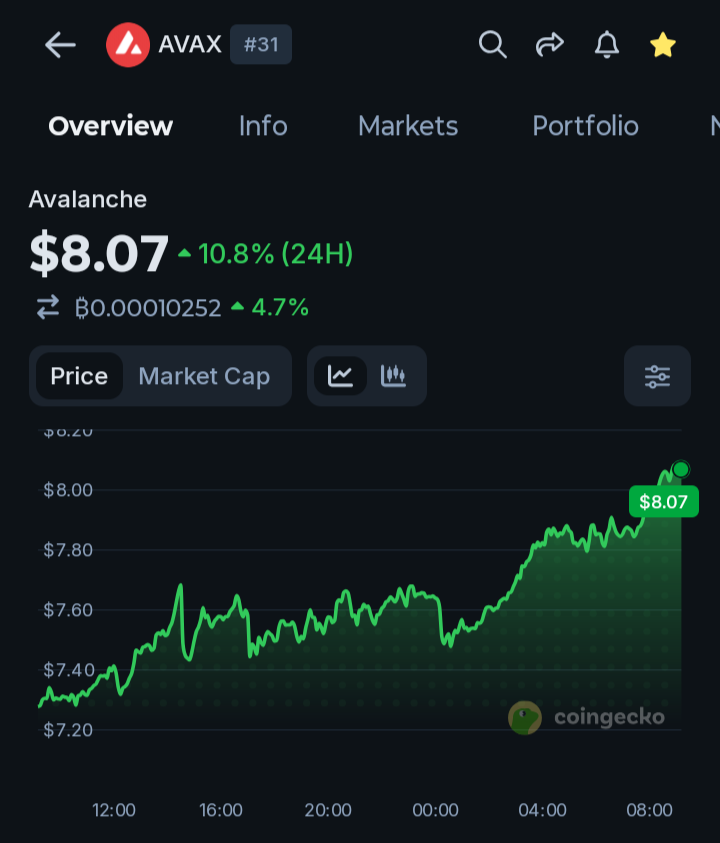Click the green chart endpoint marker

click(x=681, y=469)
